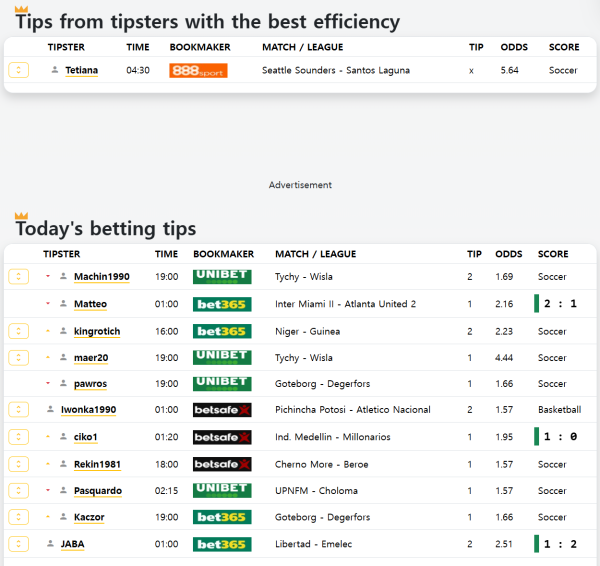Click Unibet logo in Machin1990's row
This screenshot has width=600, height=566.
221,277
